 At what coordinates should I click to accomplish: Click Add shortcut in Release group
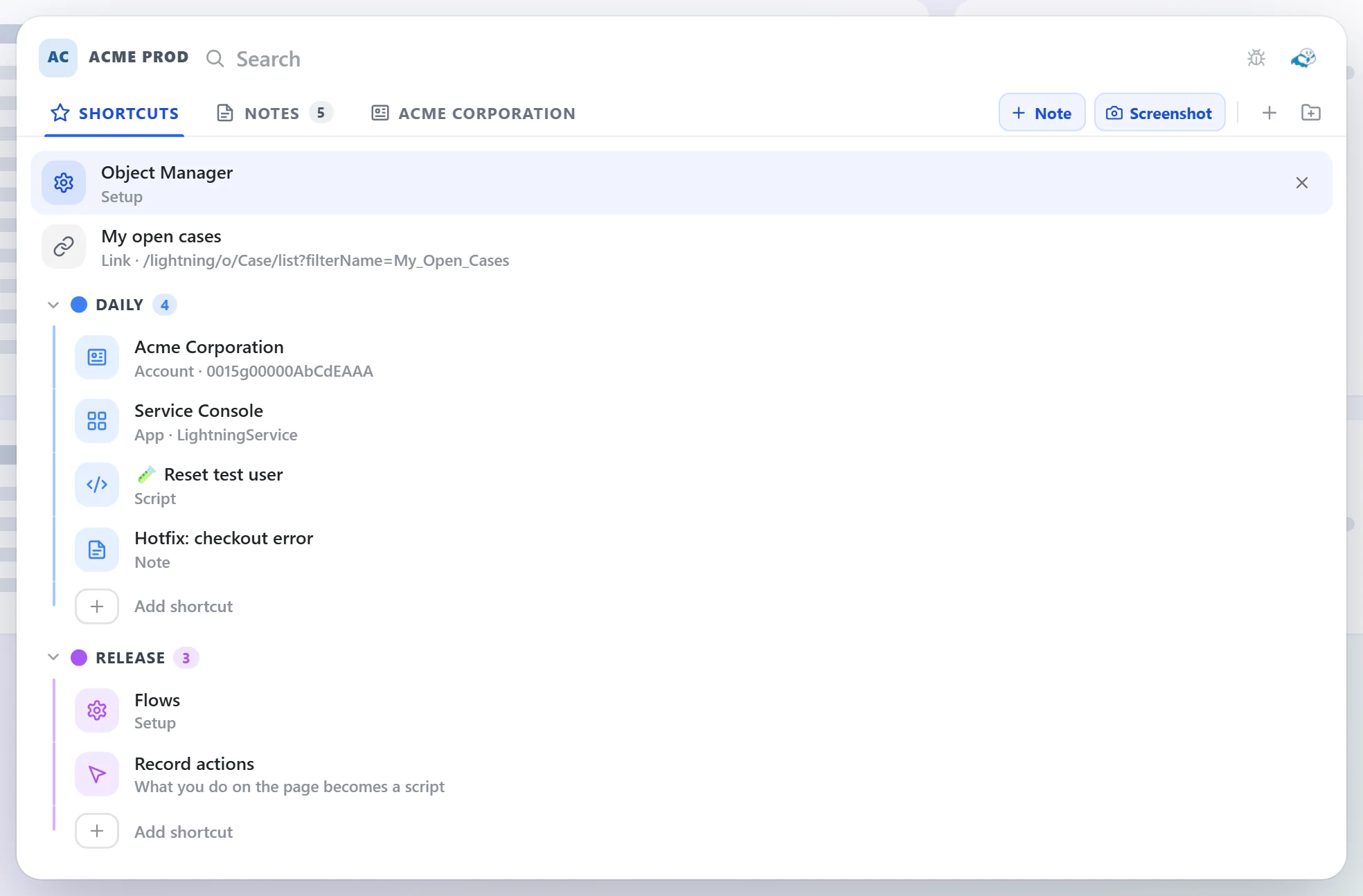pos(184,832)
